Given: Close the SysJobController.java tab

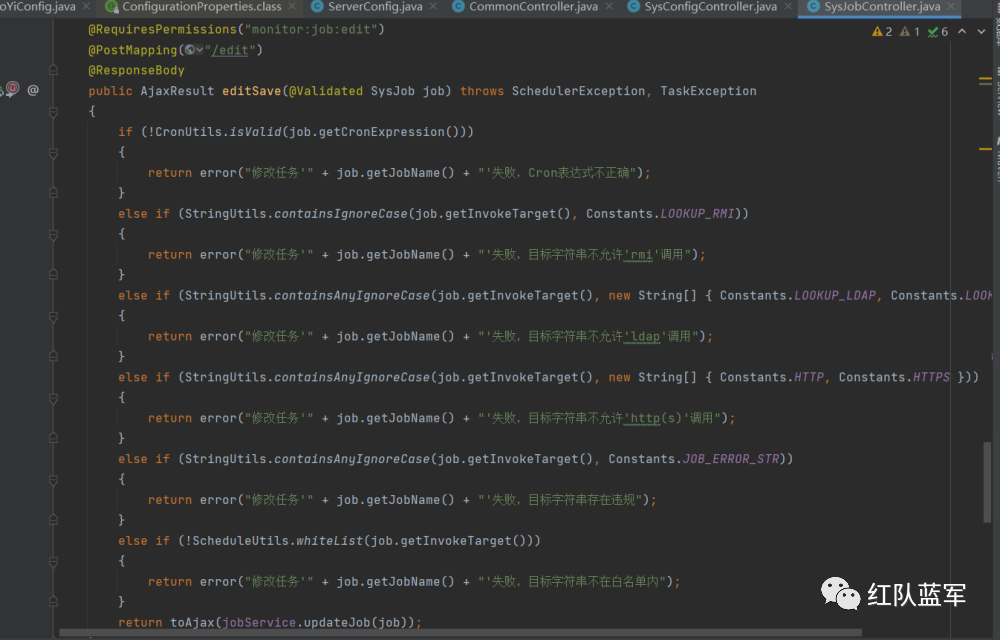Looking at the screenshot, I should pyautogui.click(x=951, y=7).
